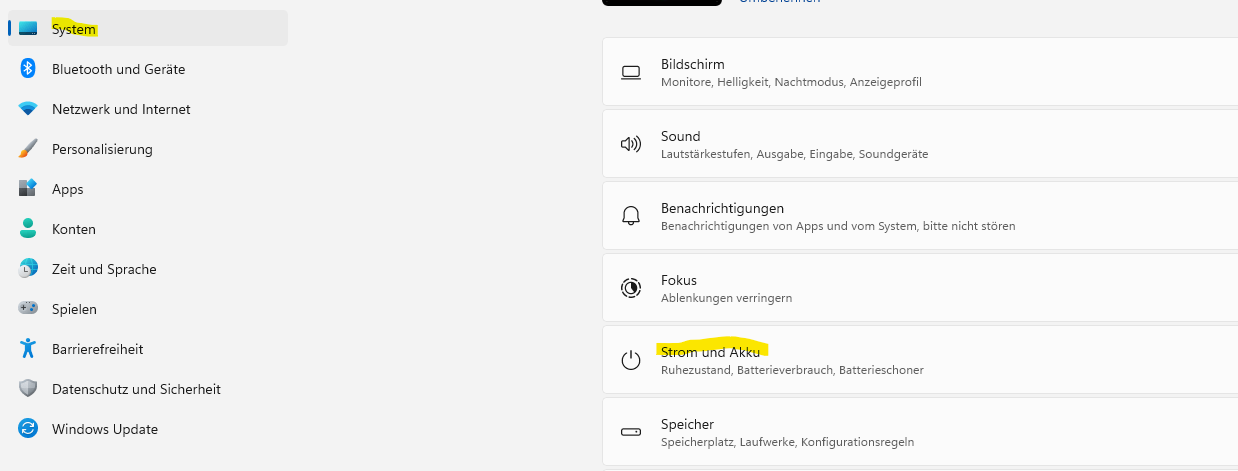Click the Speicher drive icon
This screenshot has height=471, width=1238.
(630, 432)
